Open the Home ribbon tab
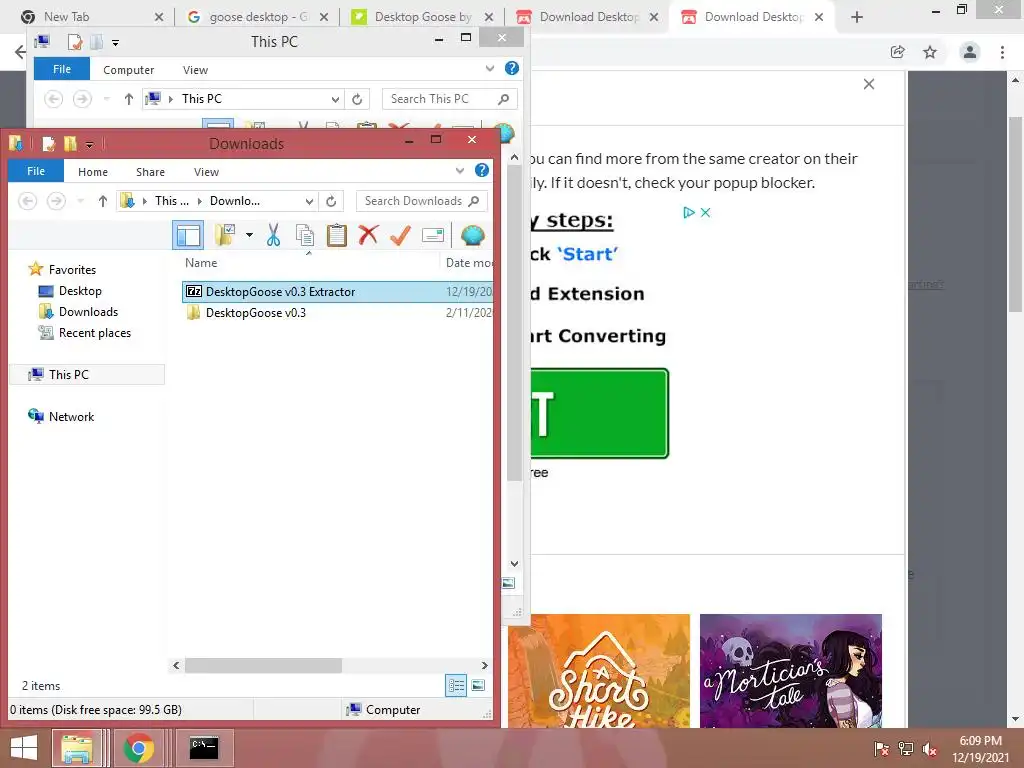The image size is (1024, 768). [x=93, y=172]
